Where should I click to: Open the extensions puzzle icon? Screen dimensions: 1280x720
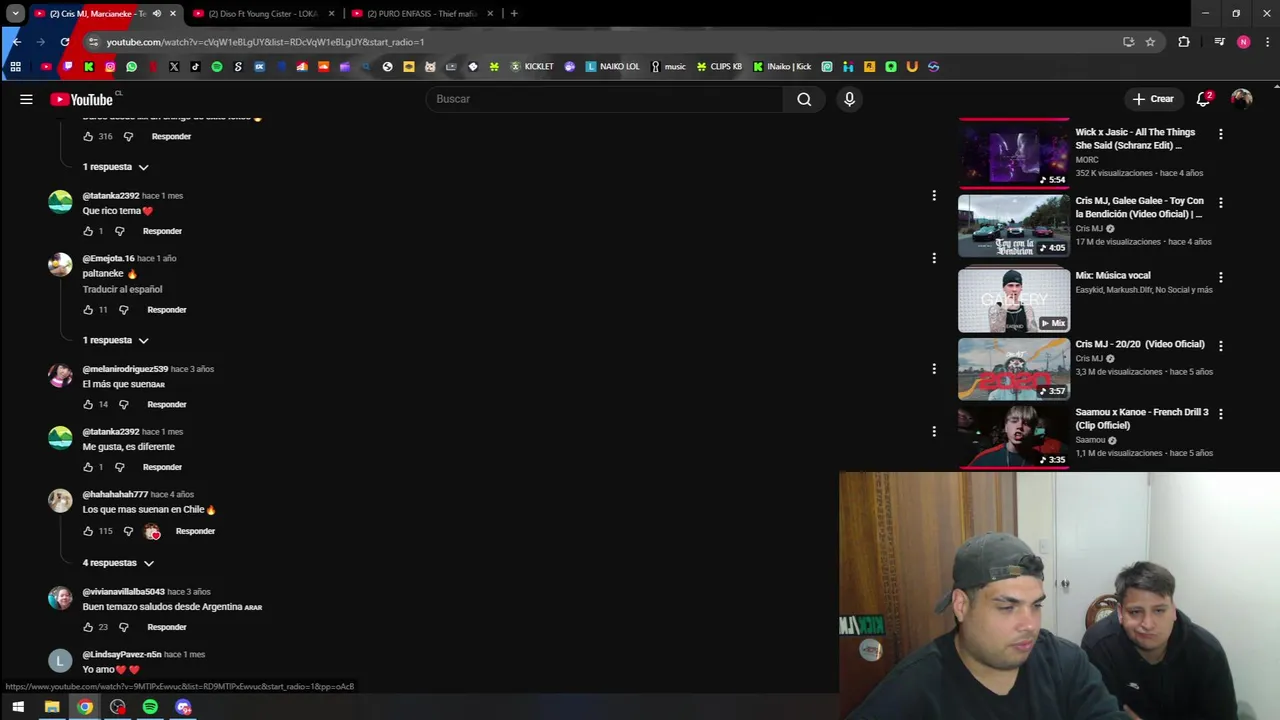1184,42
